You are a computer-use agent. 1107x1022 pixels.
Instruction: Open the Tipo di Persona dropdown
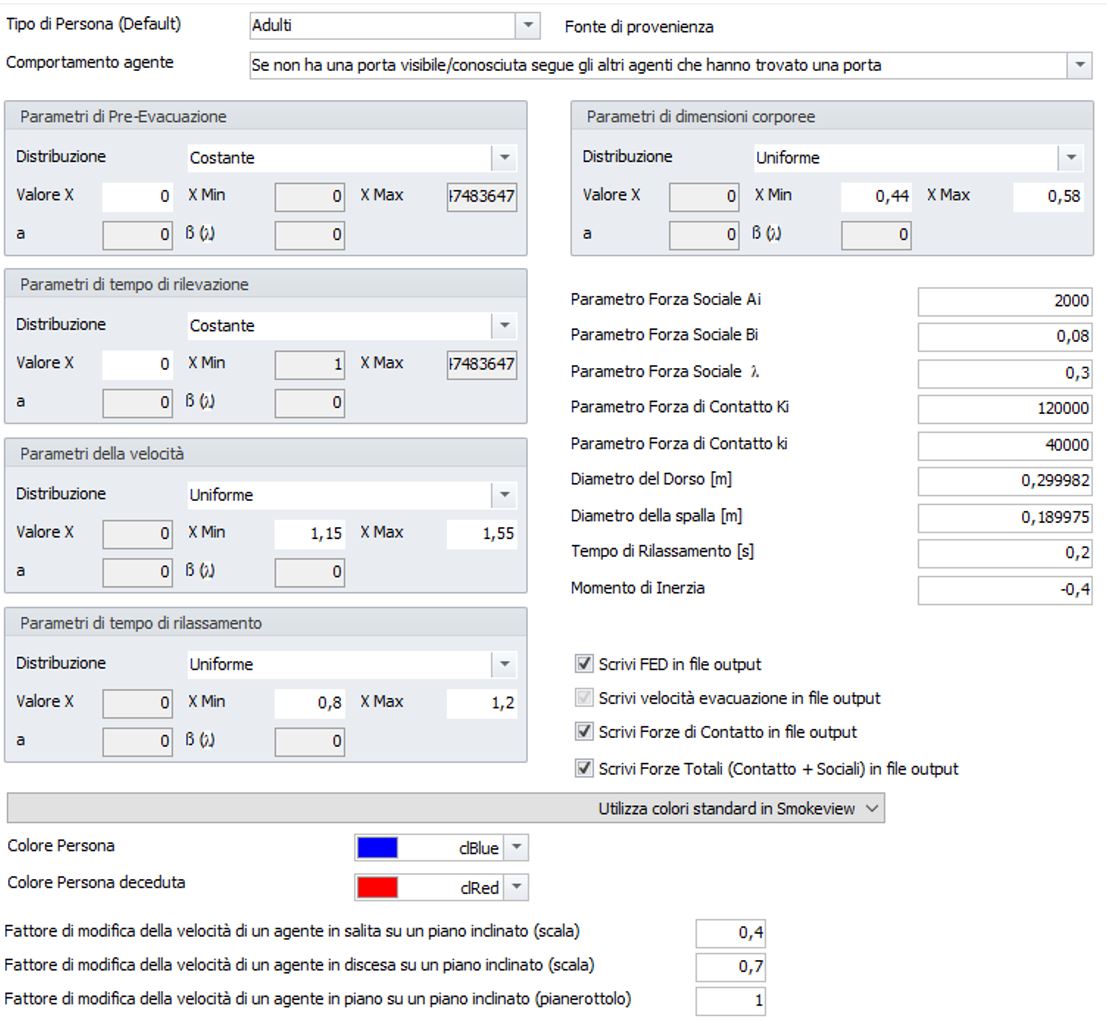(529, 26)
